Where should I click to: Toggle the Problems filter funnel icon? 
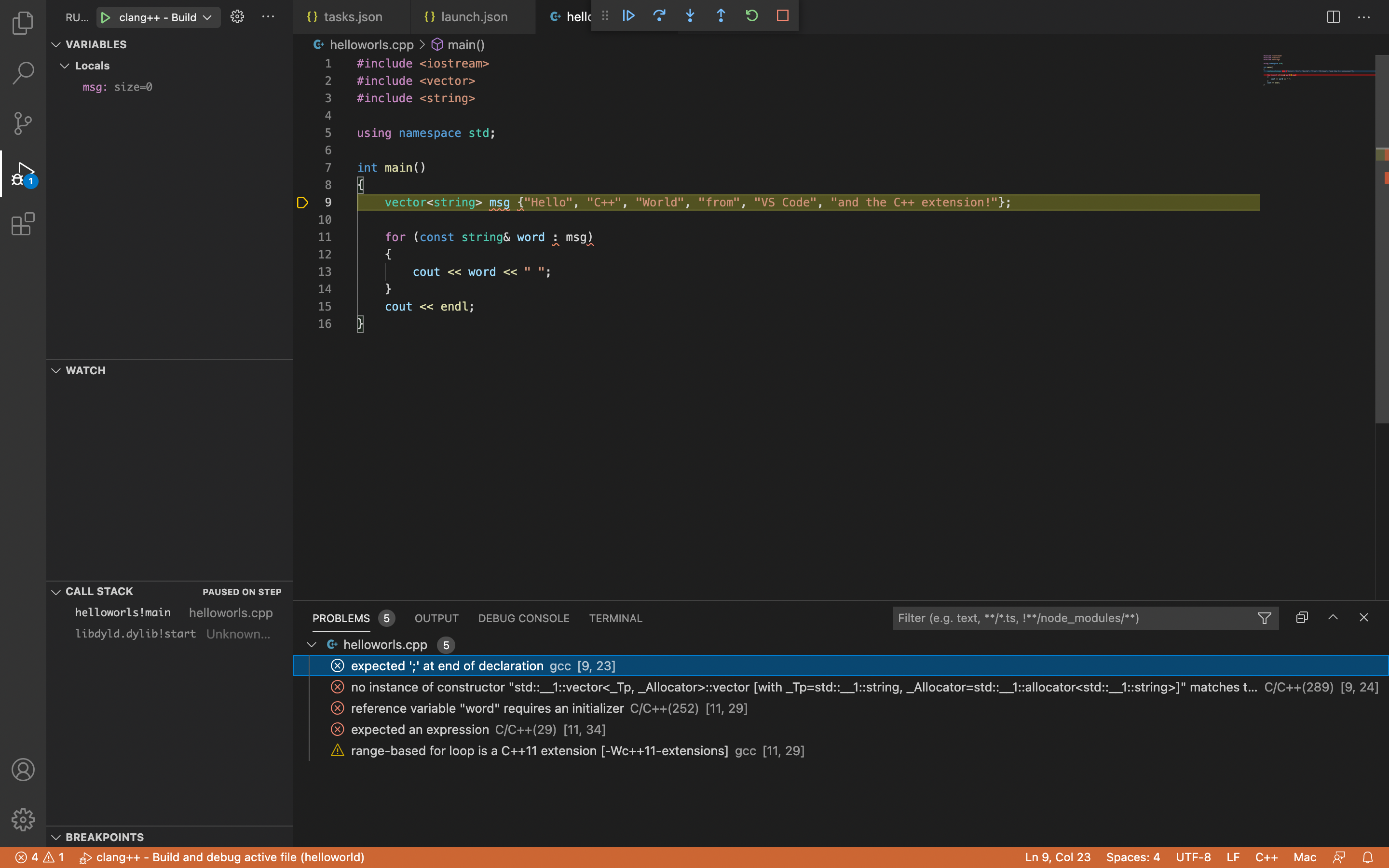click(x=1264, y=618)
